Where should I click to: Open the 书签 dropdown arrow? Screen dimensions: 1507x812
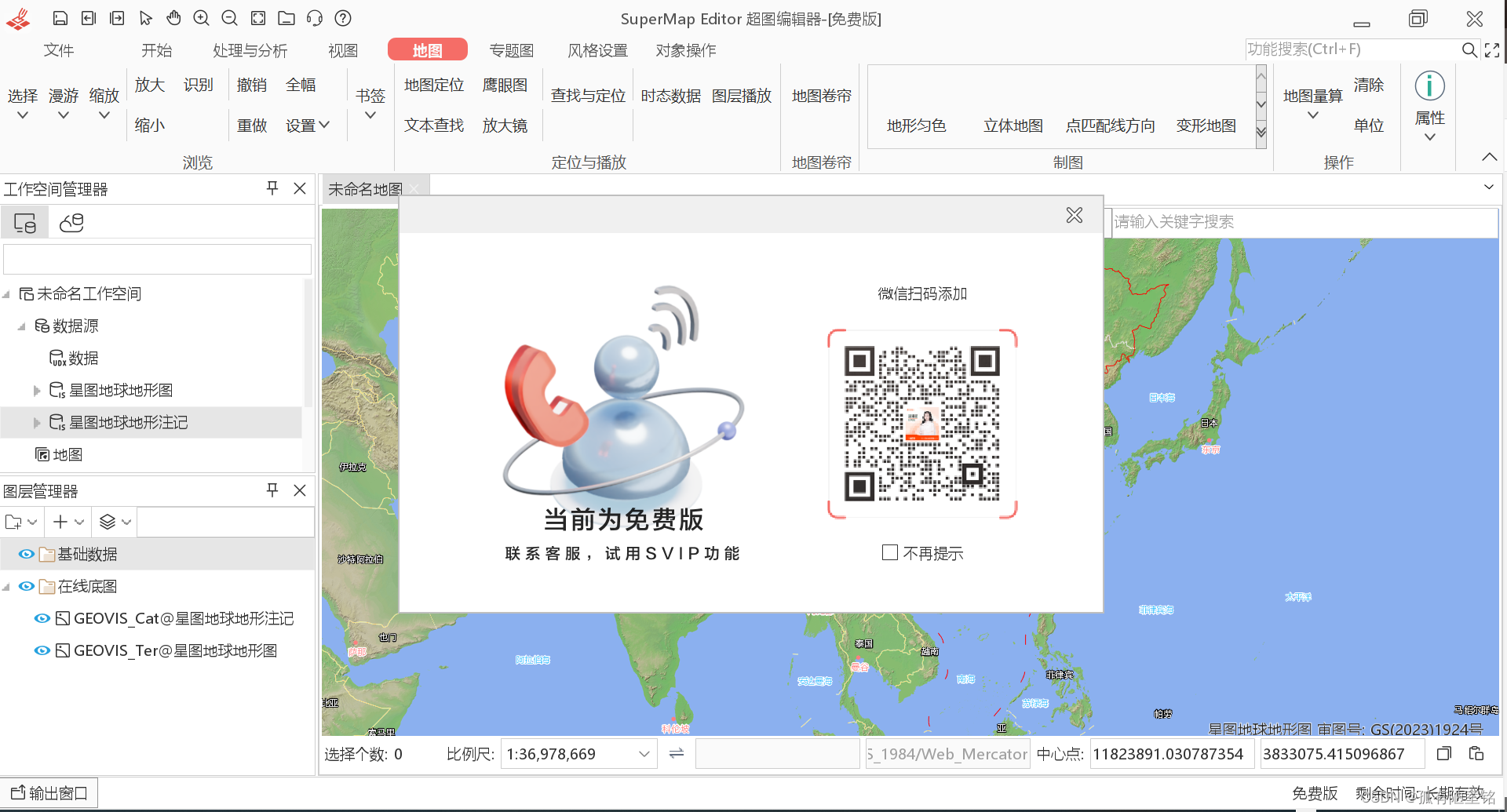point(370,115)
